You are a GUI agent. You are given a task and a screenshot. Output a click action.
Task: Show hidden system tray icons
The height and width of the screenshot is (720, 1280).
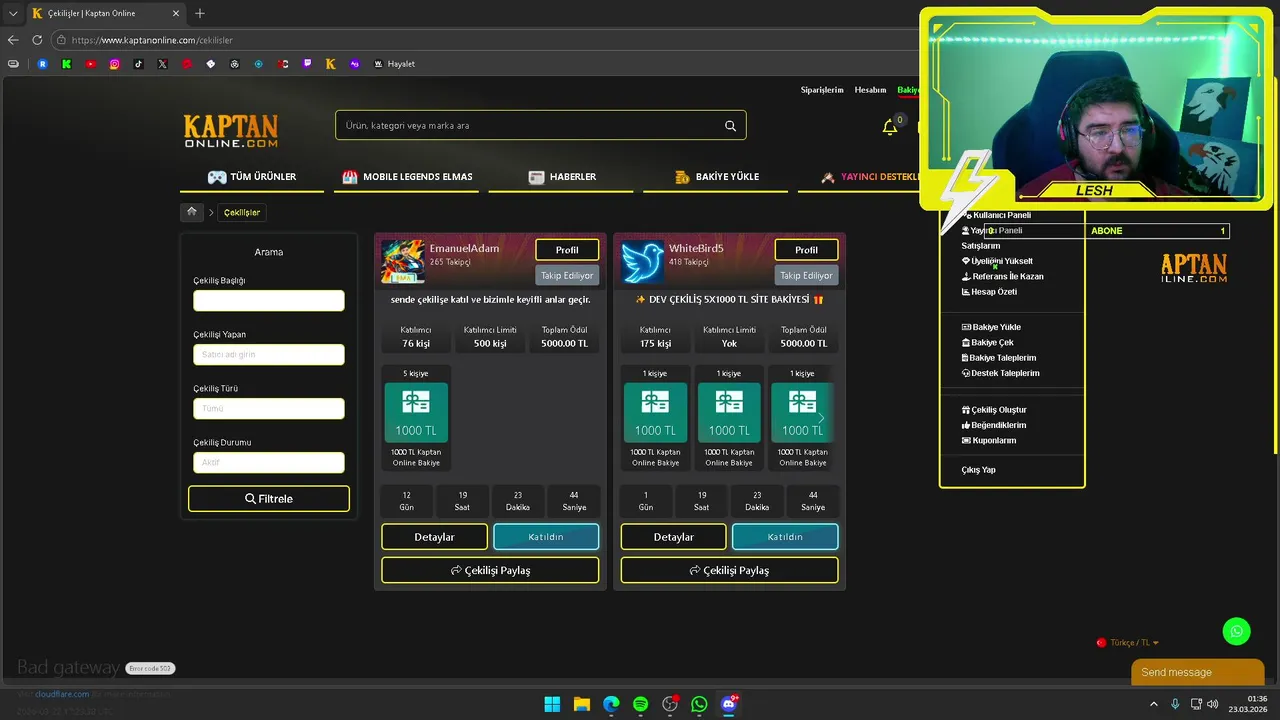point(1153,704)
